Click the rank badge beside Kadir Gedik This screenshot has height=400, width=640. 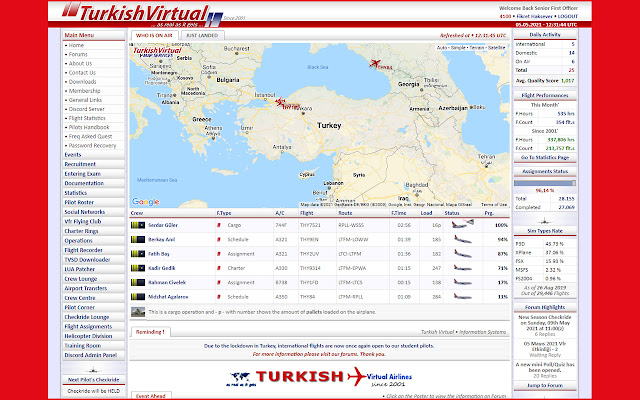click(x=138, y=268)
